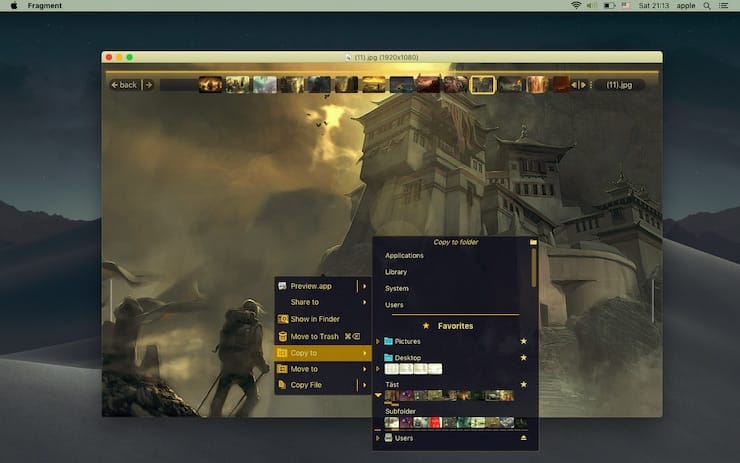The width and height of the screenshot is (740, 463).
Task: Click the volume icon in menu bar
Action: click(x=591, y=6)
